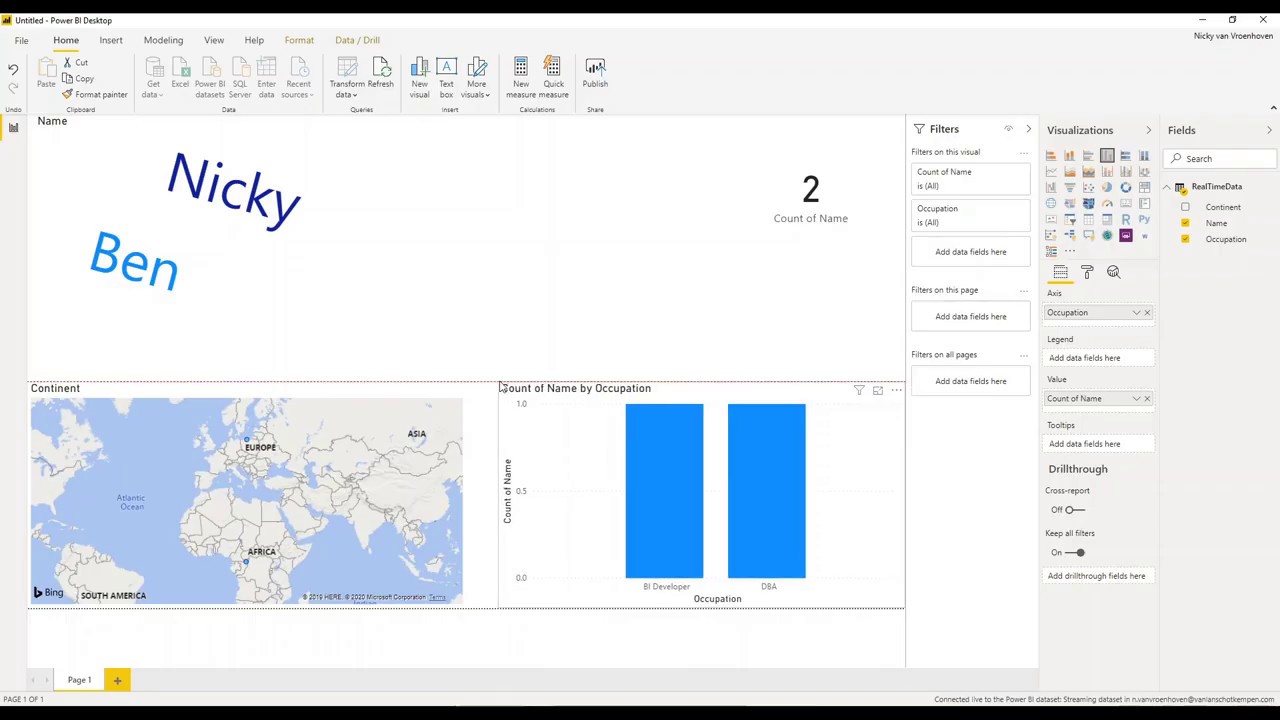The height and width of the screenshot is (720, 1280).
Task: Collapse the ribbon with arrow
Action: (1273, 108)
